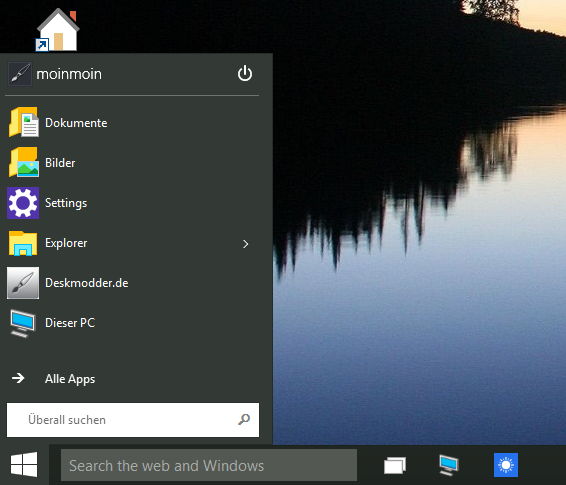This screenshot has height=485, width=566.
Task: Expand Alle Apps with the arrow
Action: click(x=18, y=378)
